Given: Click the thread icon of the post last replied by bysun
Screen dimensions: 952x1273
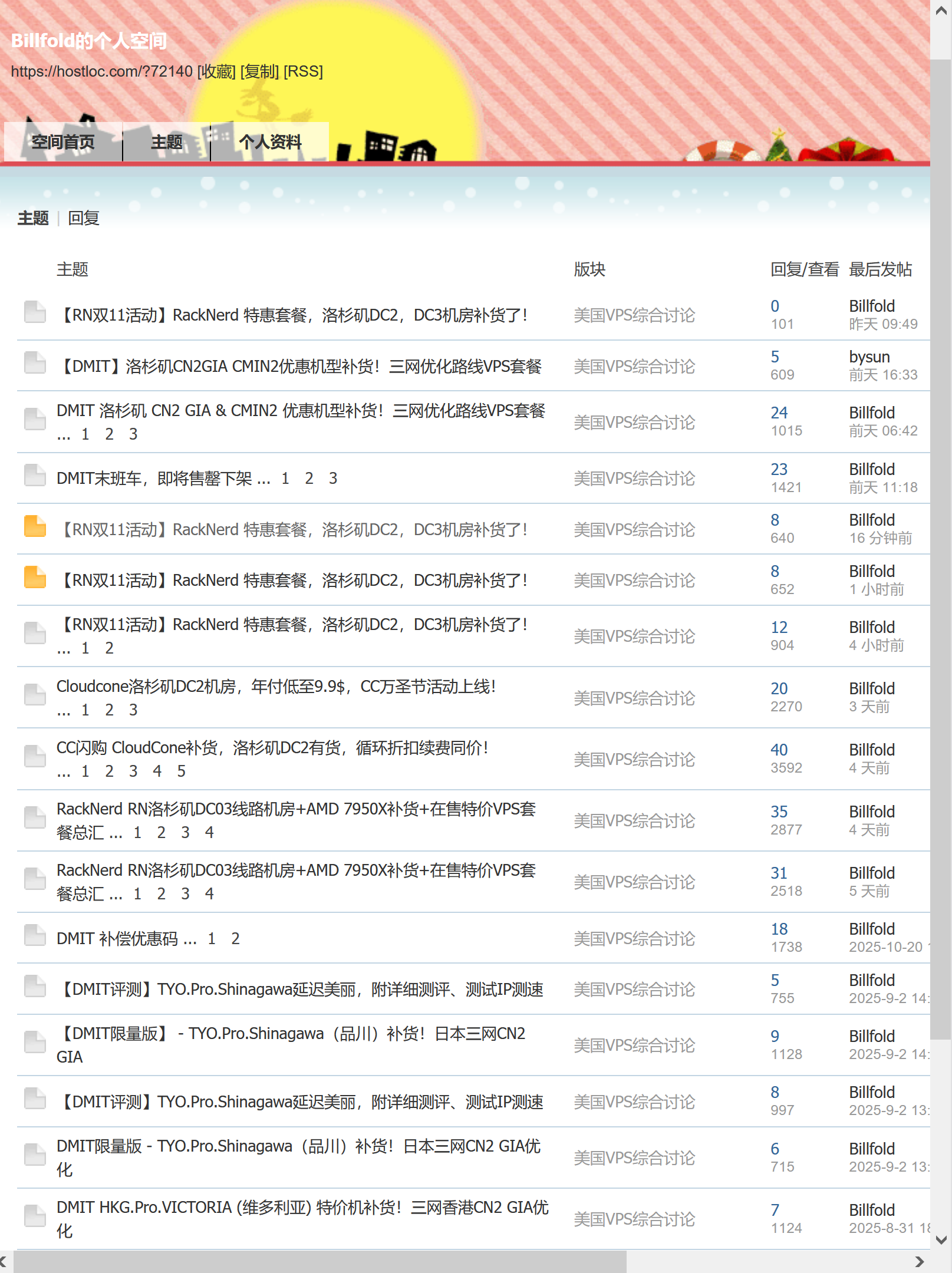Looking at the screenshot, I should 35,362.
